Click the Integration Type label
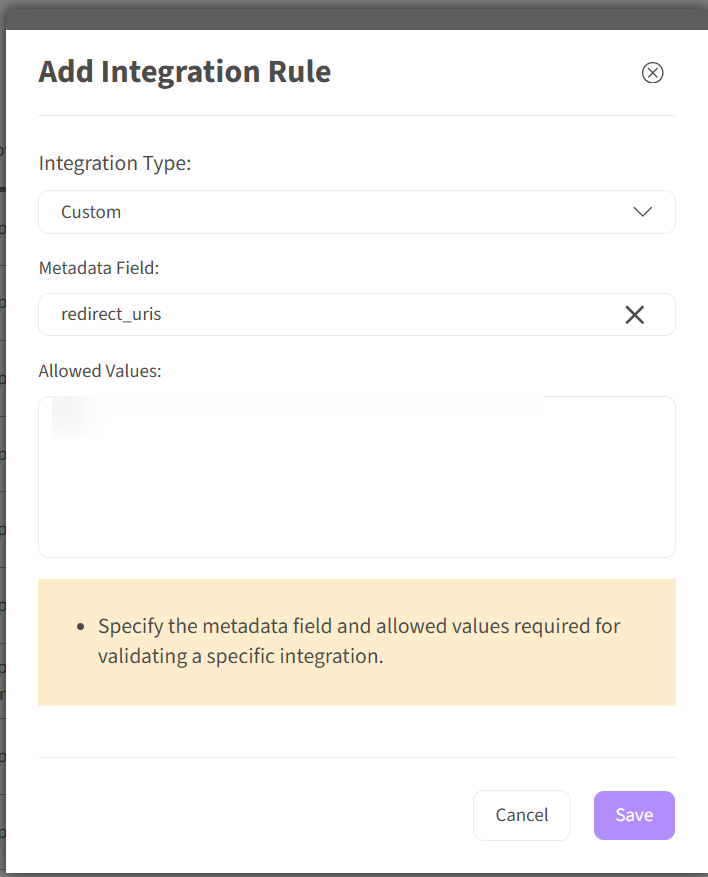The height and width of the screenshot is (877, 708). click(114, 162)
